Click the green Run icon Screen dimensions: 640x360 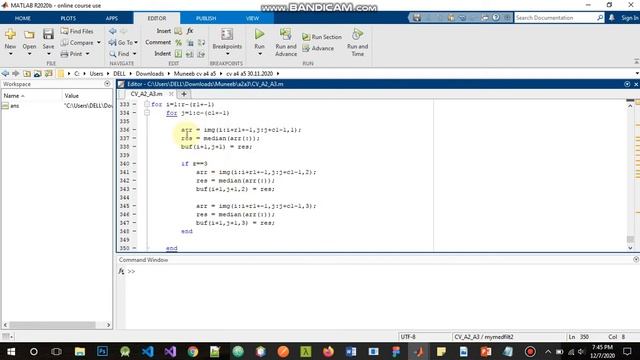259,34
